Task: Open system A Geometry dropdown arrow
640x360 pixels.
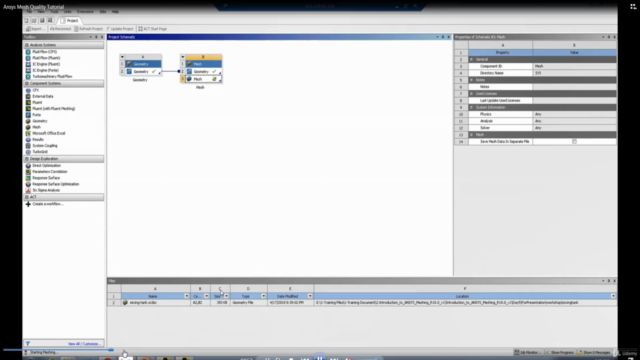Action: 122,57
